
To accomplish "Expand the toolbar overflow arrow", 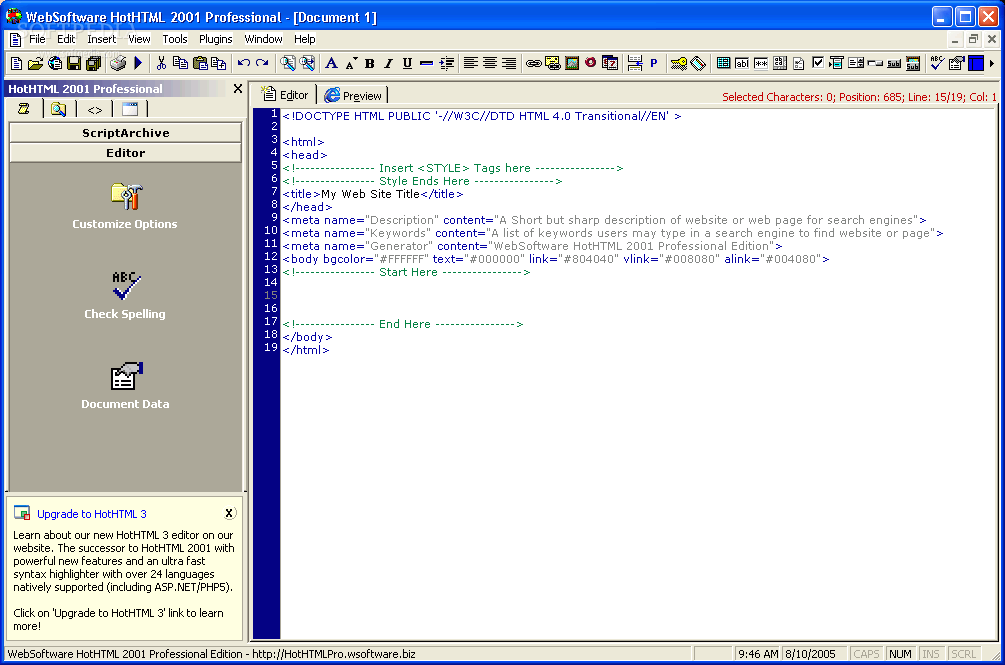I will 992,63.
